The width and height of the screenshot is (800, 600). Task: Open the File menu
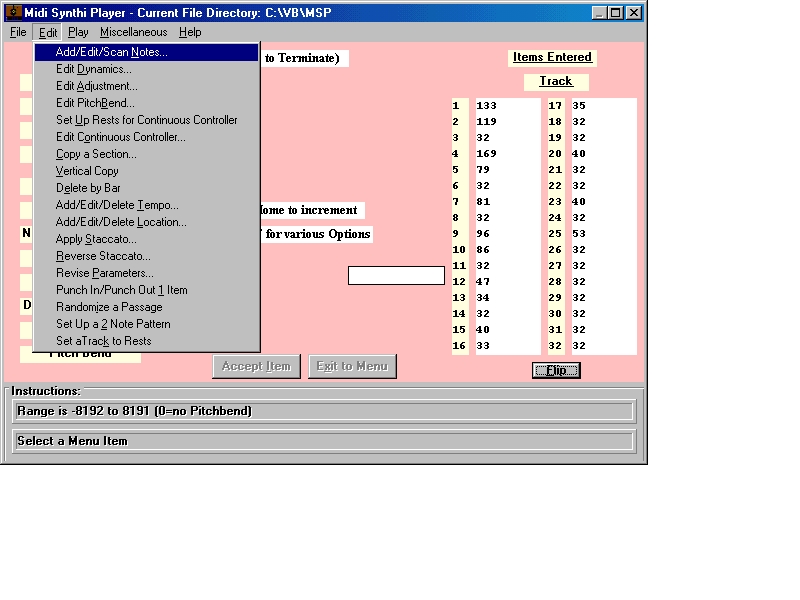point(18,32)
